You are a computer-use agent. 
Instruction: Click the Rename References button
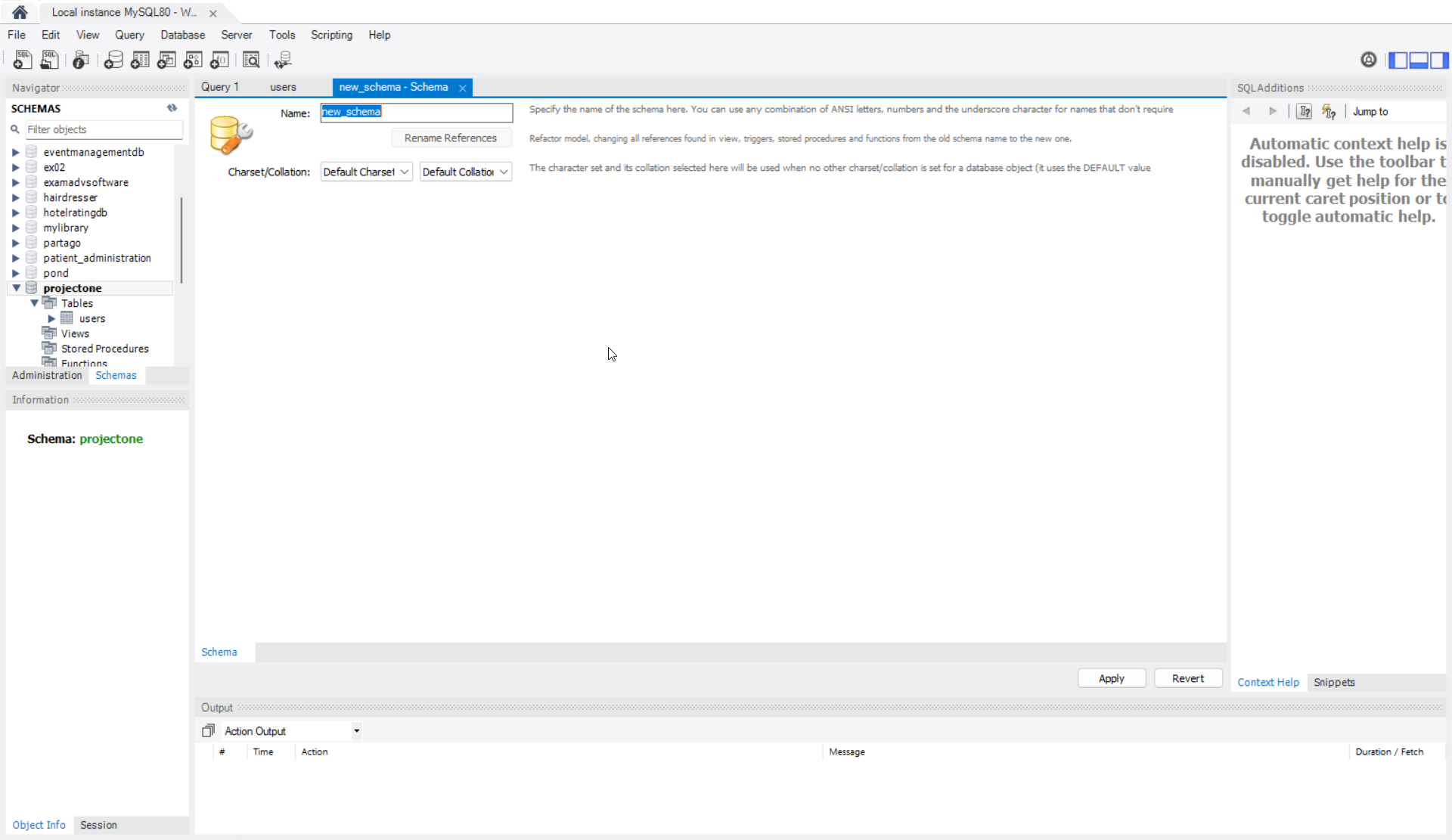pos(451,138)
